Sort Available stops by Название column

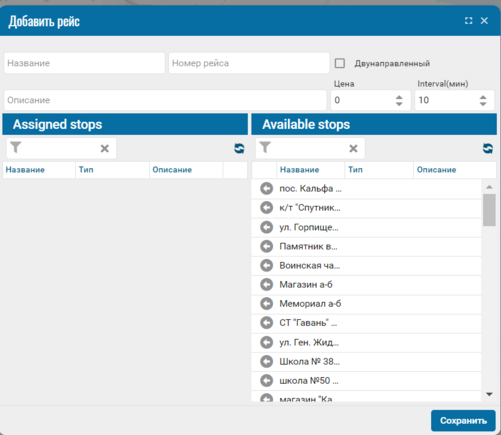pos(299,170)
